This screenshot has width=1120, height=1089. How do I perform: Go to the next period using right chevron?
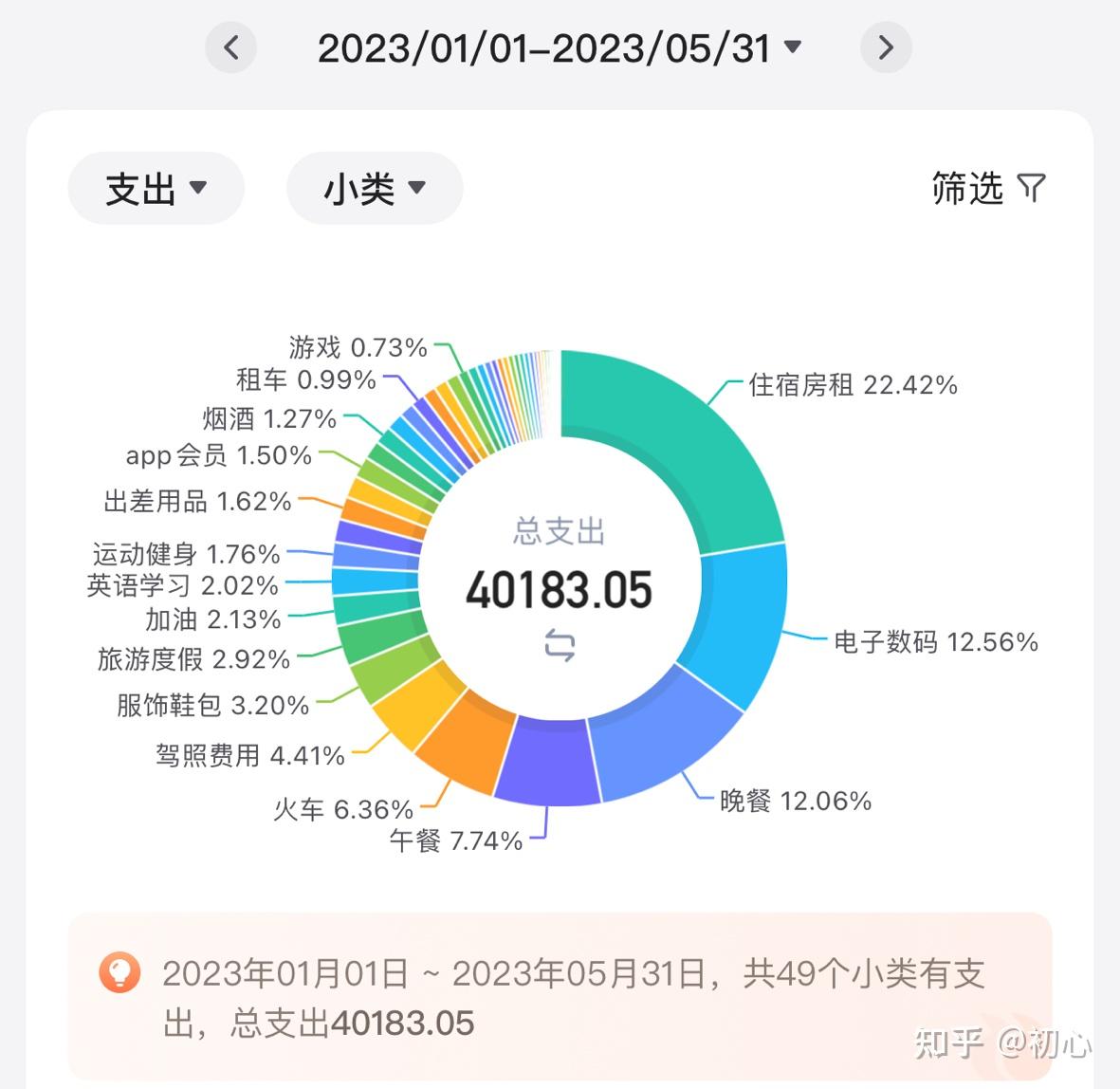tap(885, 46)
